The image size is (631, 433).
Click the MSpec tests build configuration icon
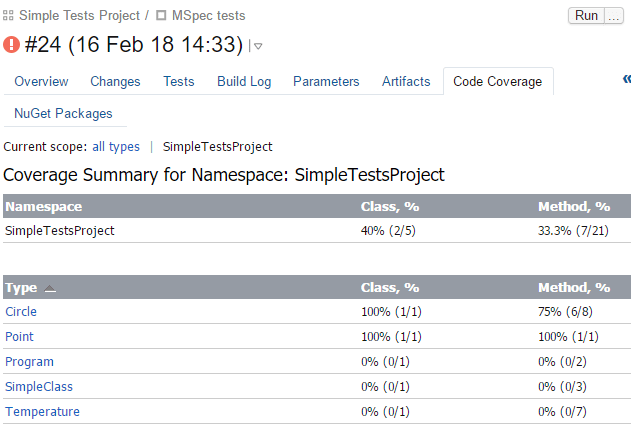(161, 16)
